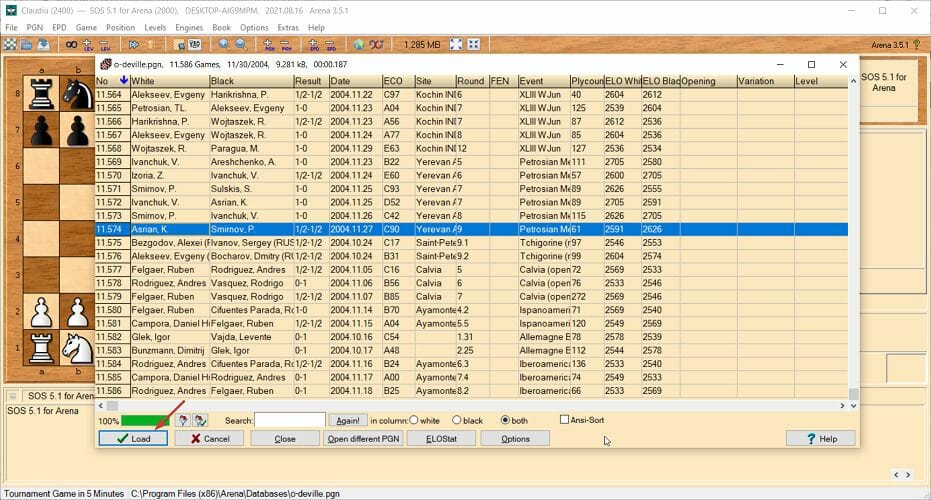Click the Cancel button
Image resolution: width=931 pixels, height=500 pixels.
[x=210, y=439]
